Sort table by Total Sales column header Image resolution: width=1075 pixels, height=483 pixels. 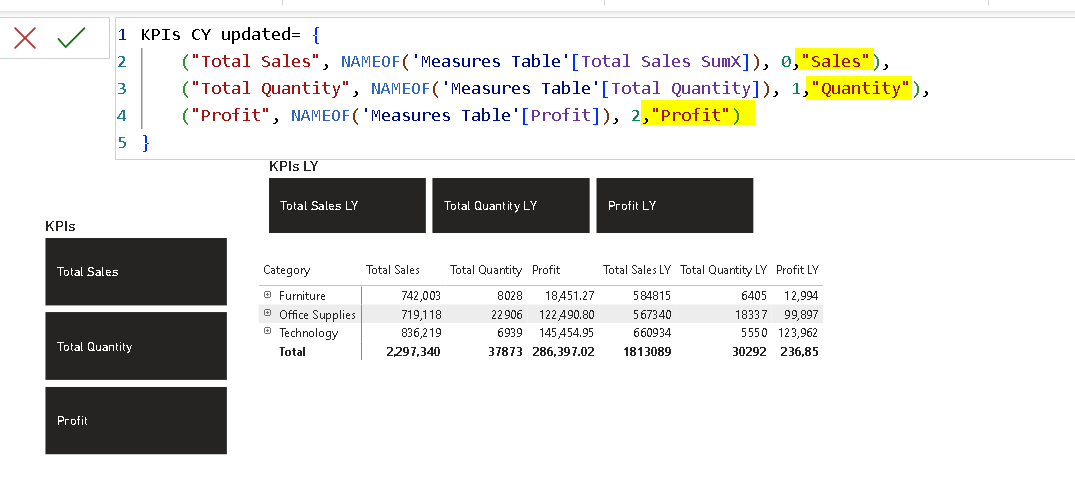point(393,270)
